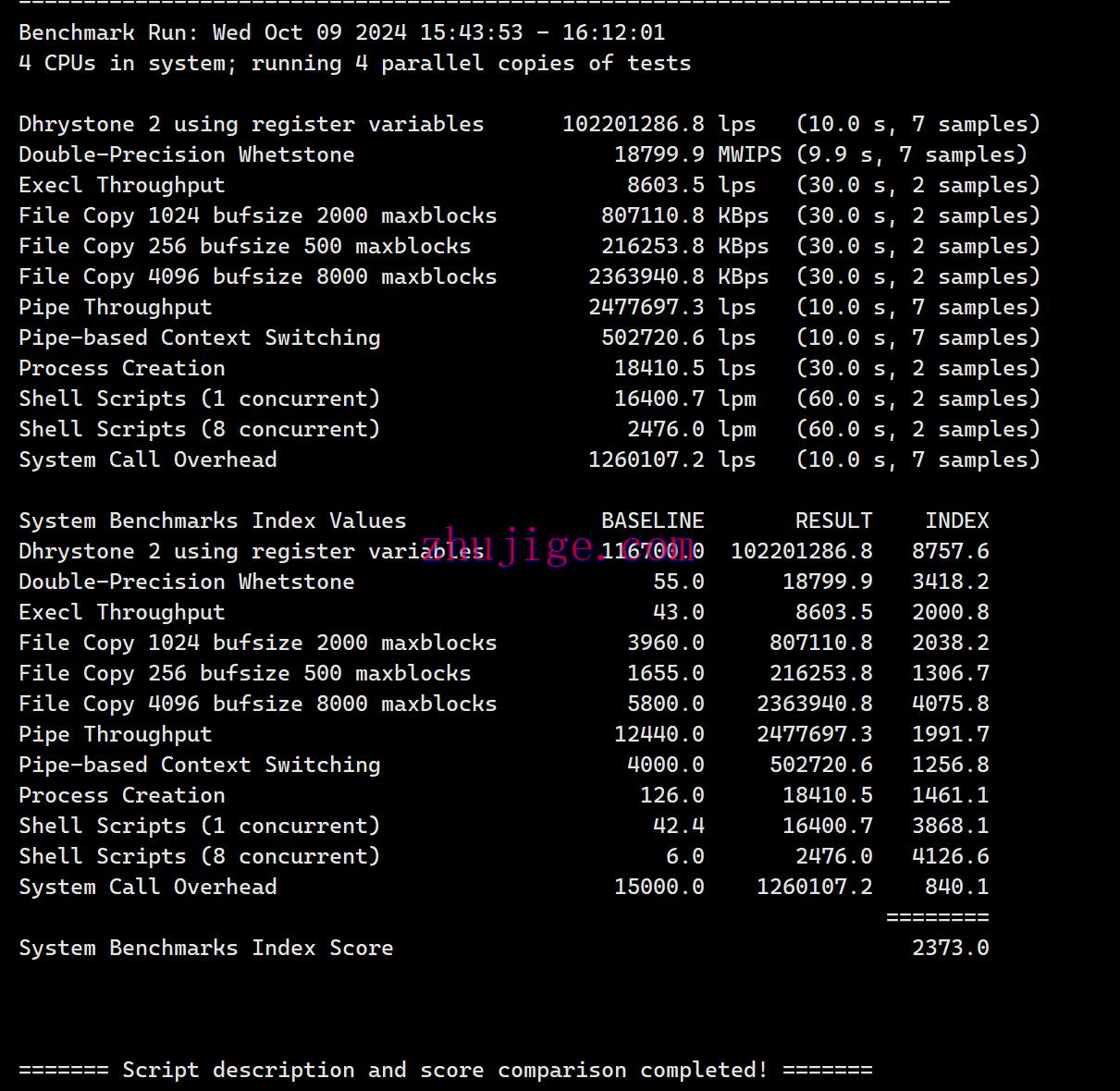The width and height of the screenshot is (1120, 1091).
Task: Click the final index score 2373.0
Action: pyautogui.click(x=950, y=948)
